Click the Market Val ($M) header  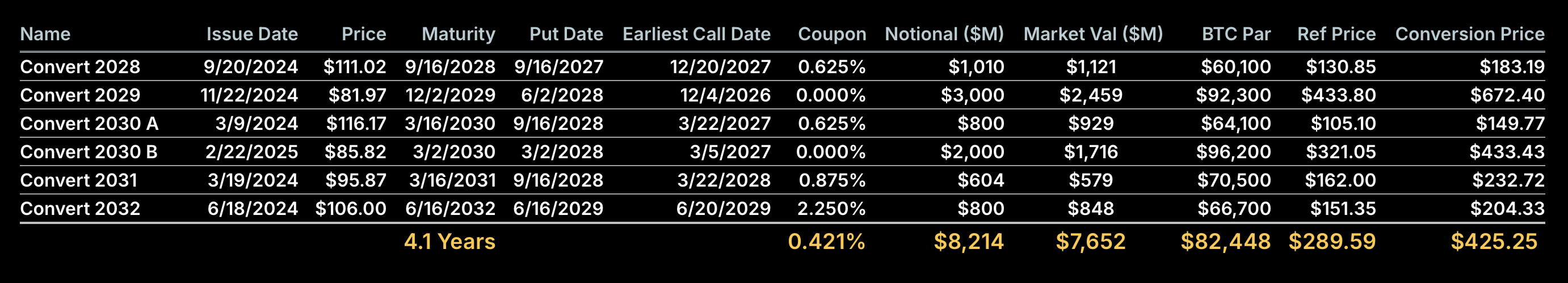tap(1093, 34)
